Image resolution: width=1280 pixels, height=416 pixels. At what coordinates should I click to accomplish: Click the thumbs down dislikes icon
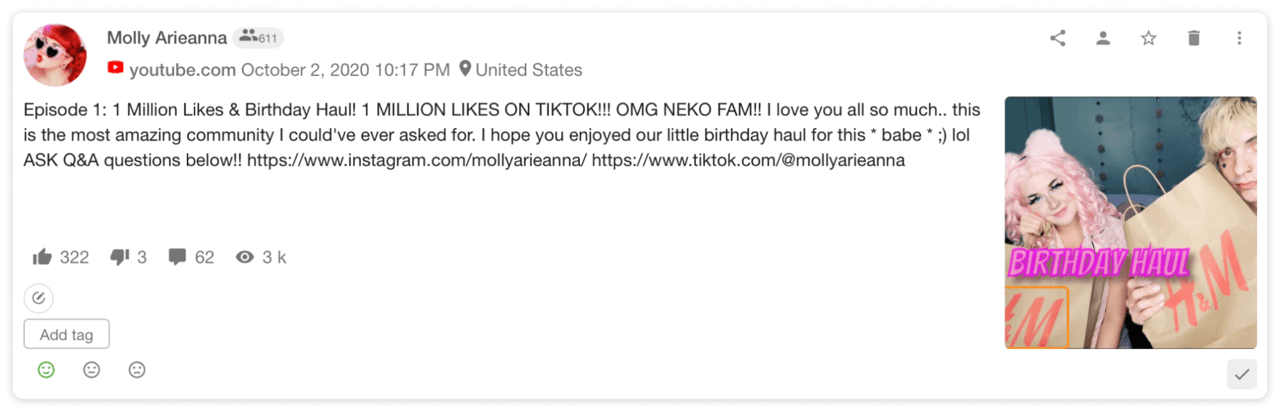tap(120, 257)
